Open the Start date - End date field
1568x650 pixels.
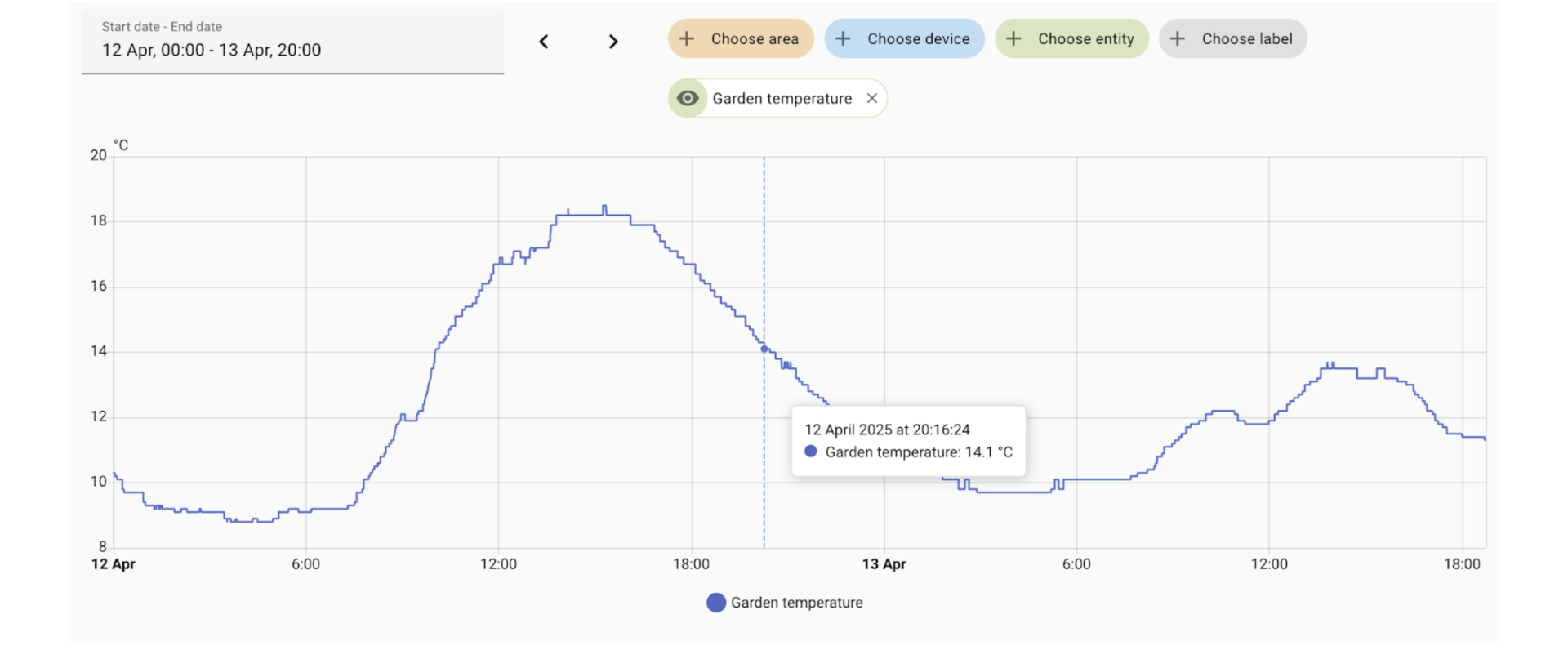(292, 42)
